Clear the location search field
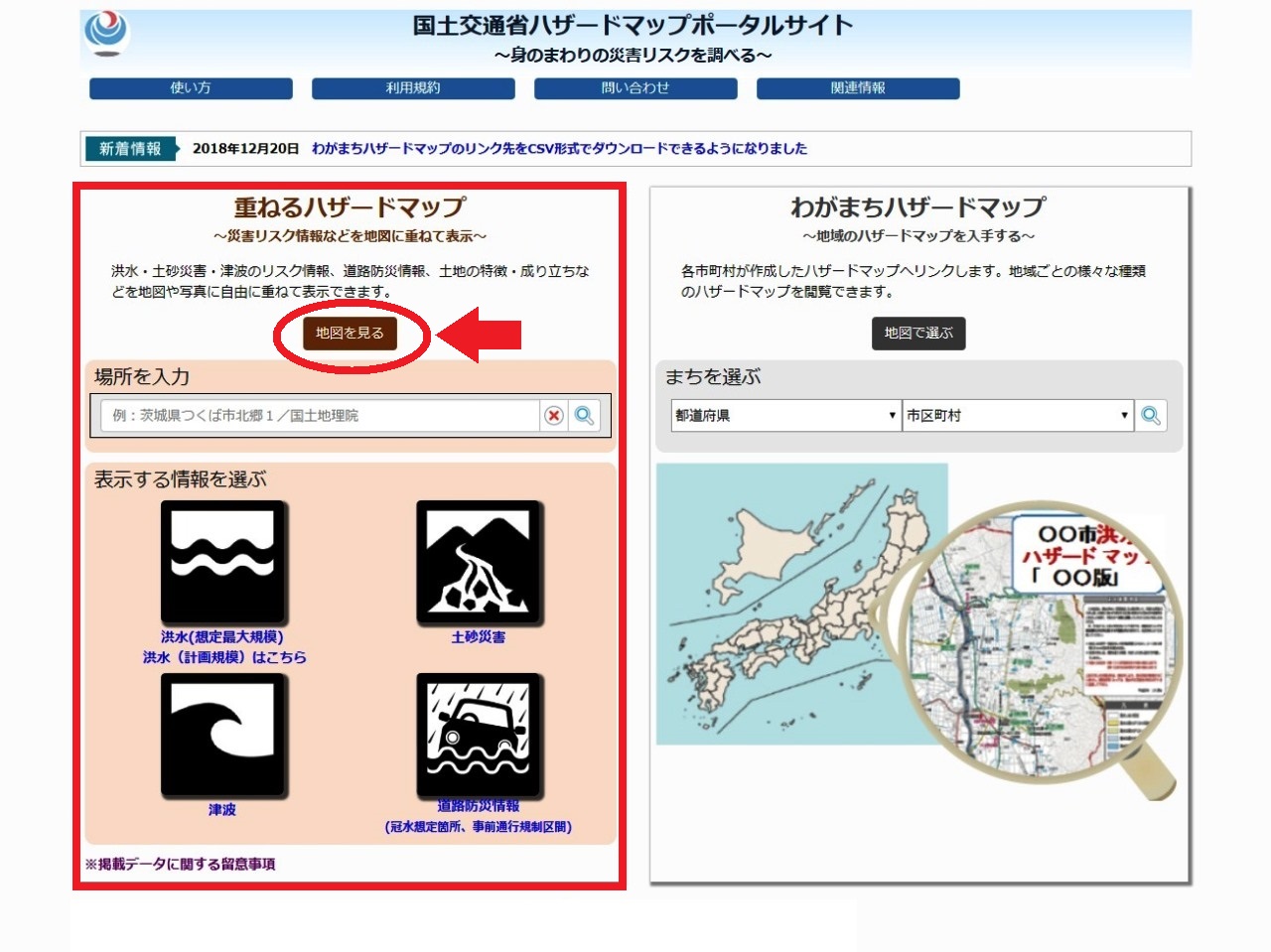1271x952 pixels. (554, 416)
